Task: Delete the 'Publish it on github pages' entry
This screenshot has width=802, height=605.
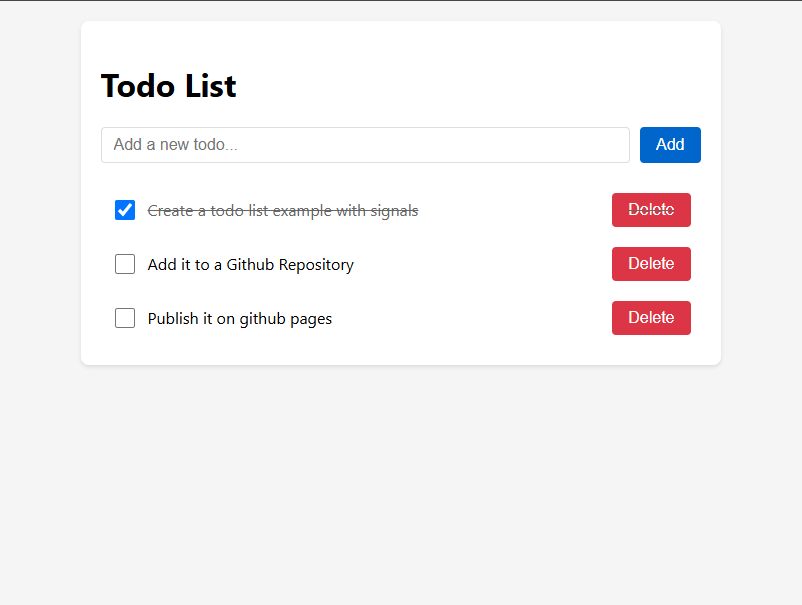Action: tap(651, 318)
